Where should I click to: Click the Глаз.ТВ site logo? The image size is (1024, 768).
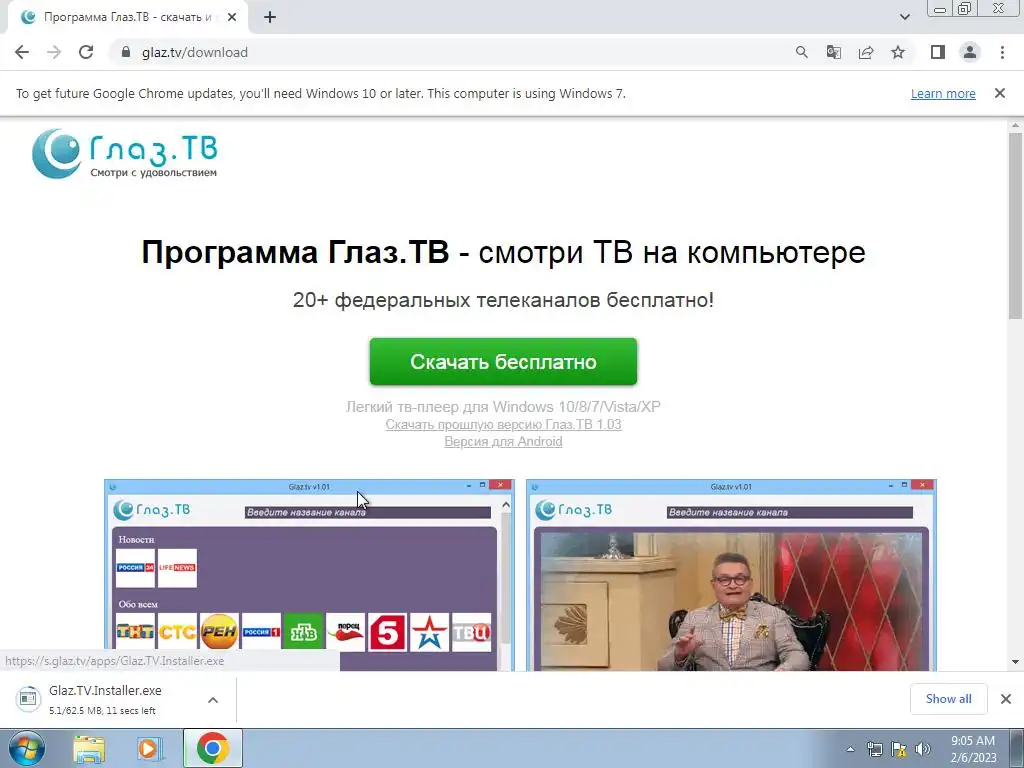(125, 153)
